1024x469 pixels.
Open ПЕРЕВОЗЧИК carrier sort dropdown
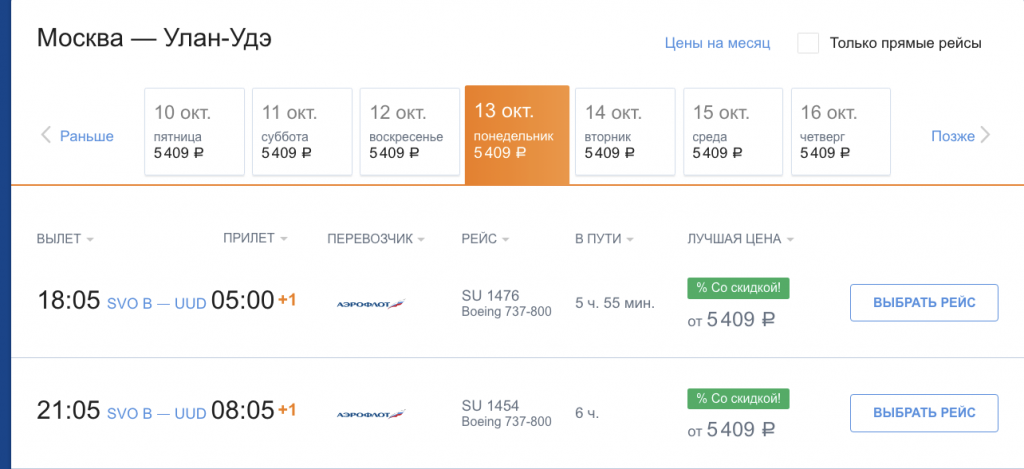tap(375, 239)
